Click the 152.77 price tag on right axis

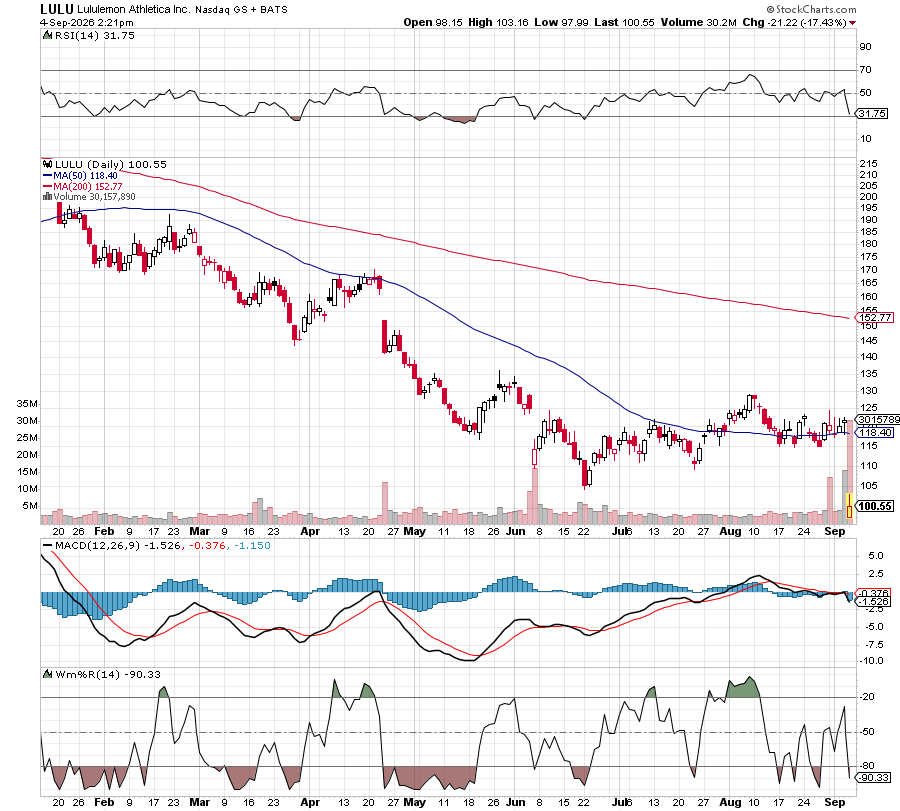(875, 317)
